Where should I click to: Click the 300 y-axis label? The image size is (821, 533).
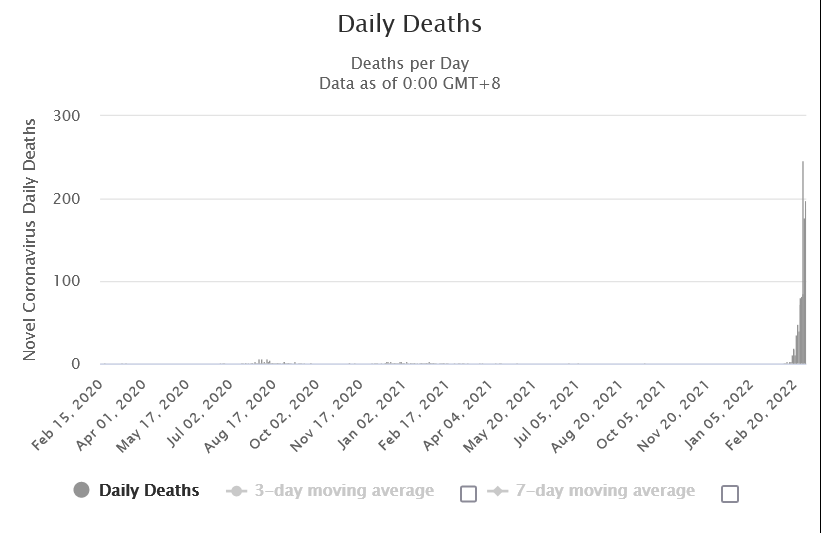[67, 116]
